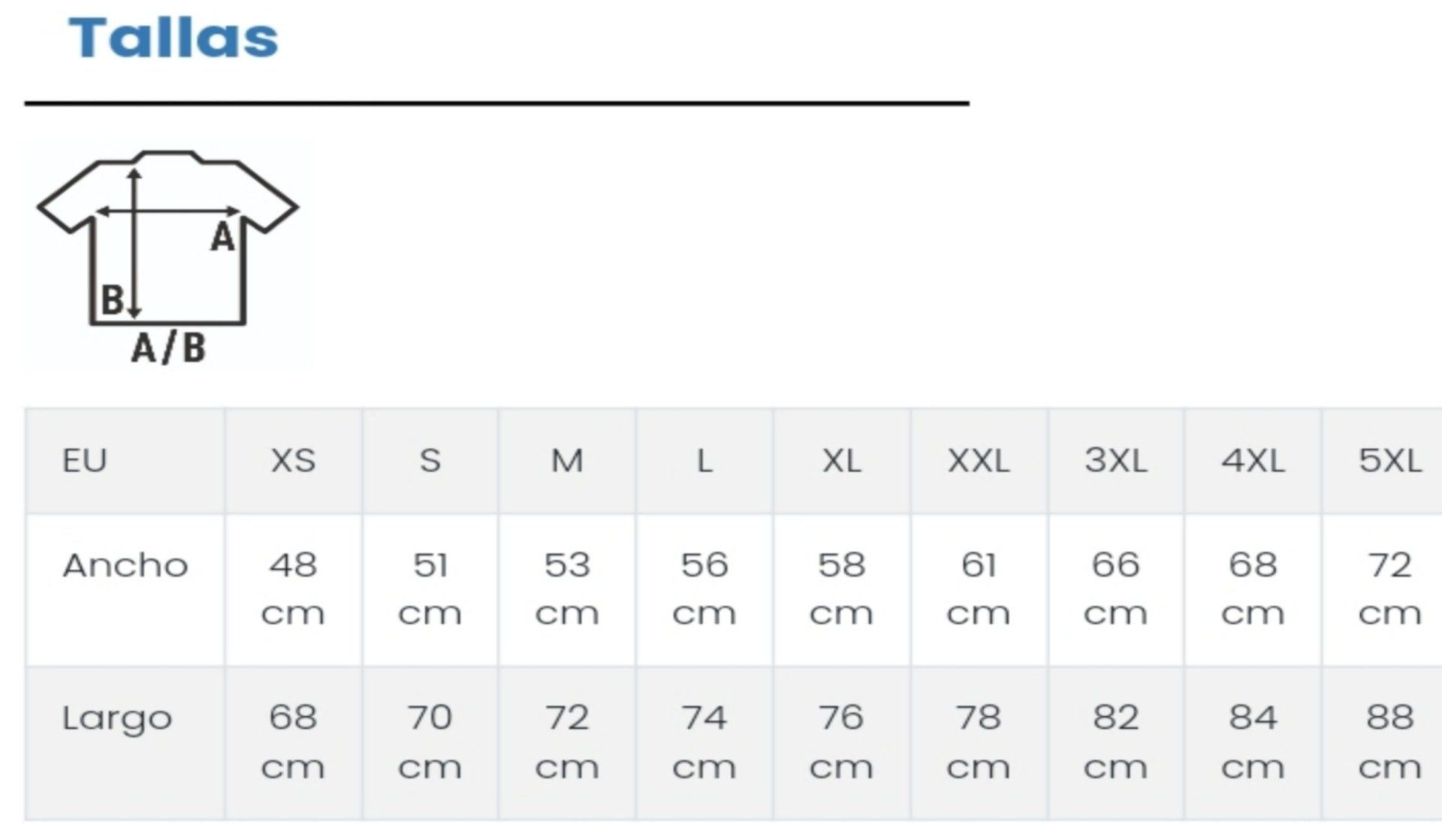
Task: Click the Tallas heading
Action: [x=173, y=38]
